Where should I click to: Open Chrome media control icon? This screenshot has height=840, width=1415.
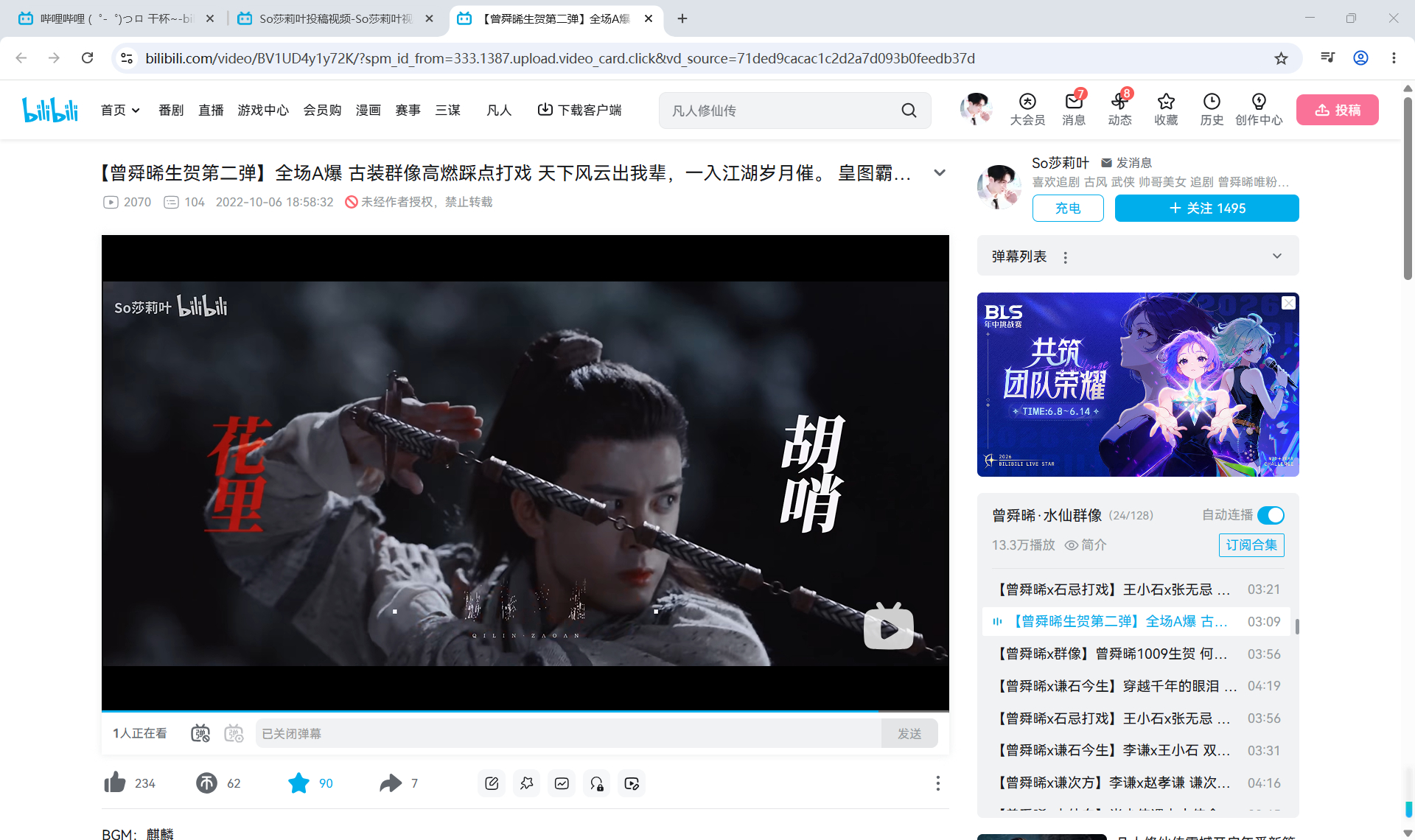point(1327,57)
